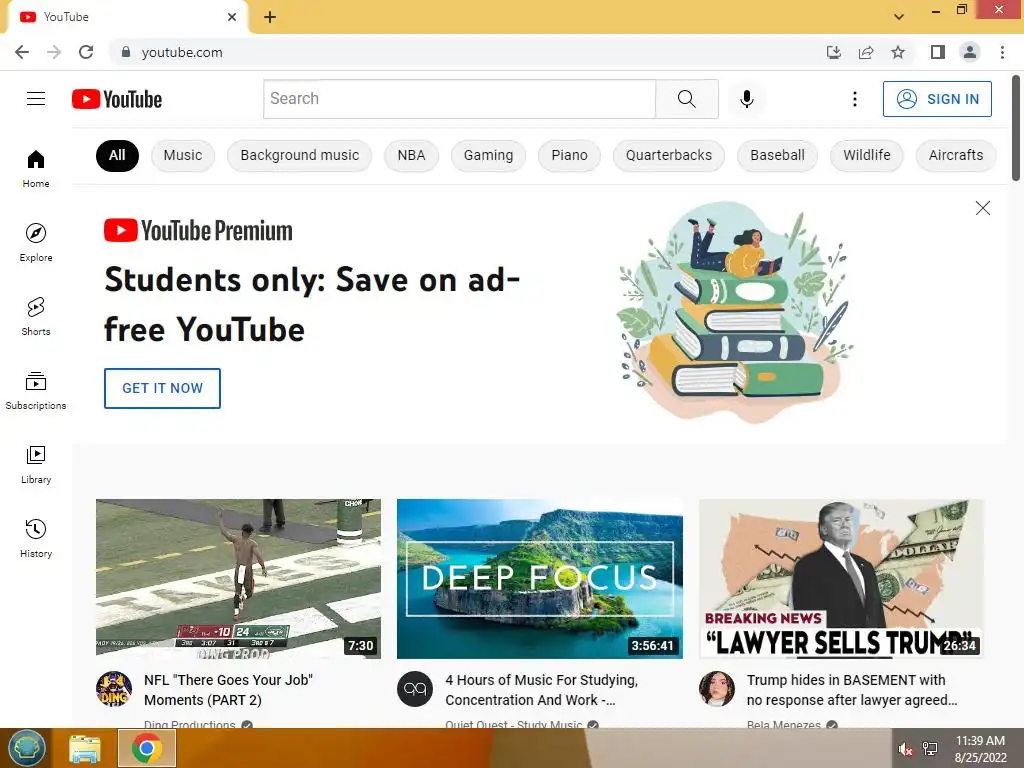Open Ding Productions channel avatar

(114, 689)
